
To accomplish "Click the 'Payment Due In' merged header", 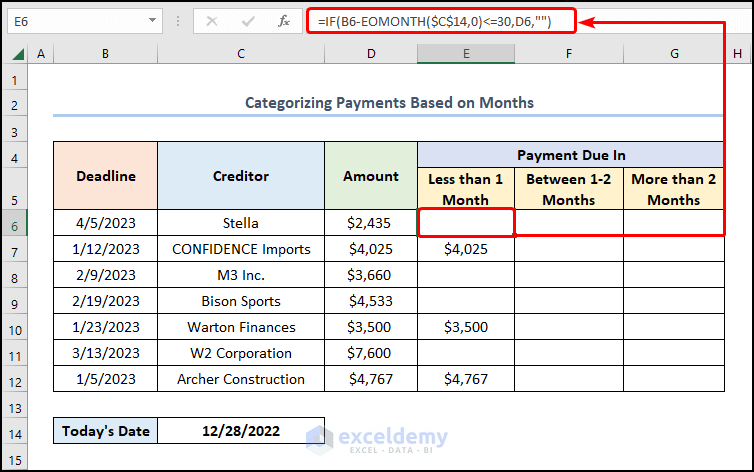I will click(x=571, y=155).
